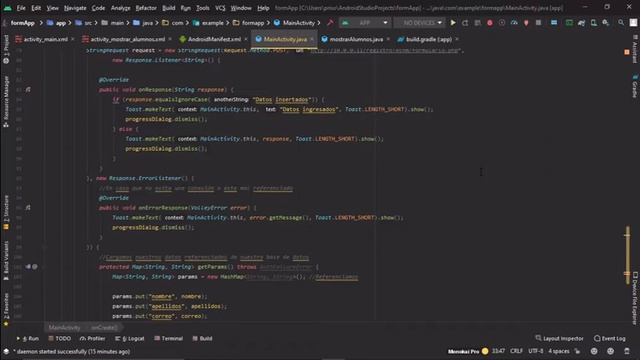
Task: Click the daemon started successfully status message
Action: pyautogui.click(x=71, y=351)
